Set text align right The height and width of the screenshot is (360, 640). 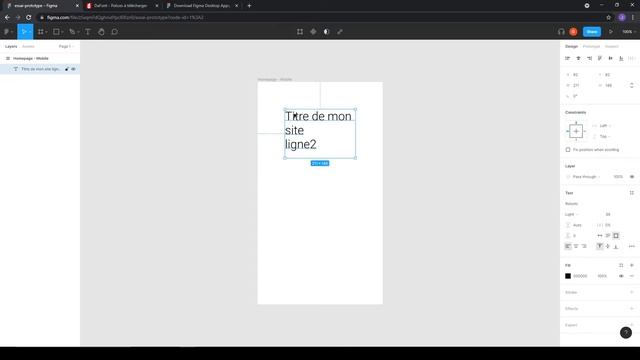tap(584, 246)
